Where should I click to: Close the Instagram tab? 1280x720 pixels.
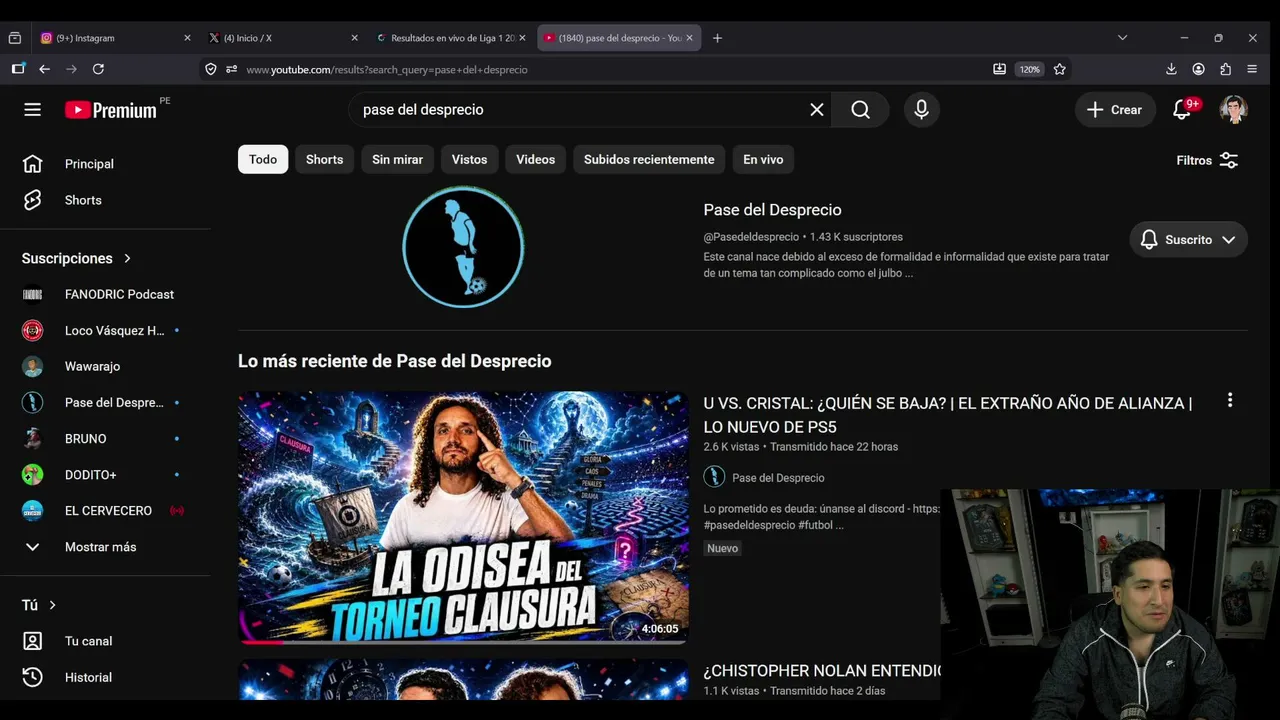(x=187, y=38)
